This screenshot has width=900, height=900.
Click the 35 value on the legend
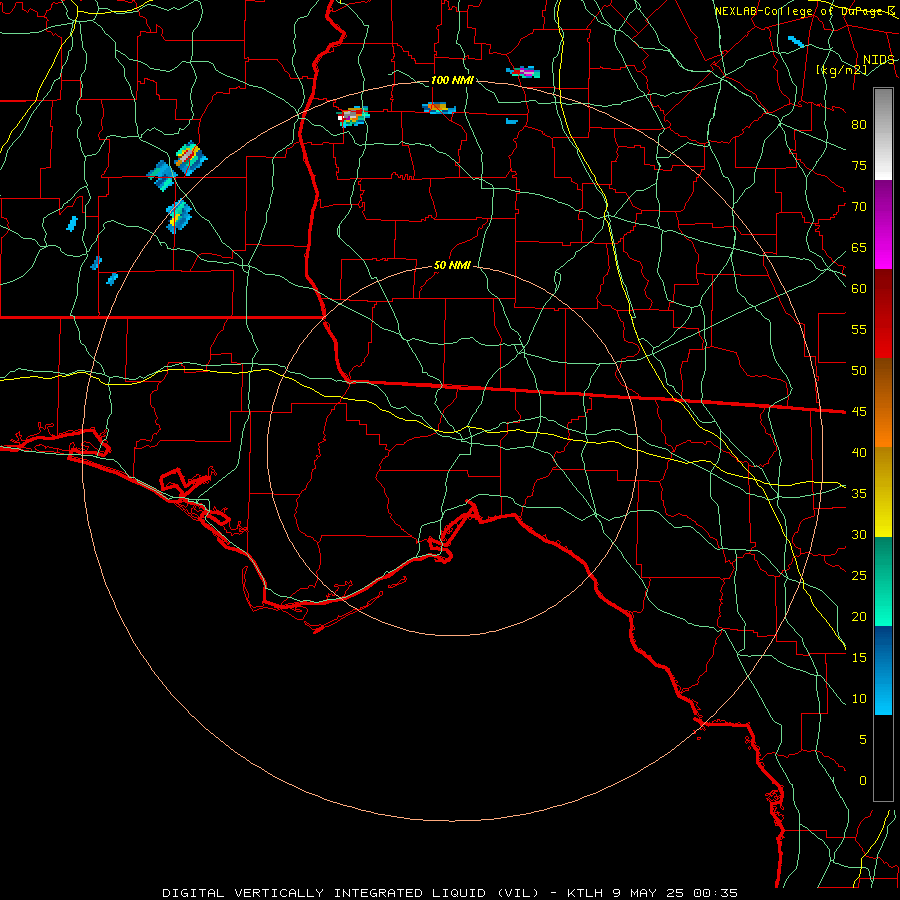point(859,494)
